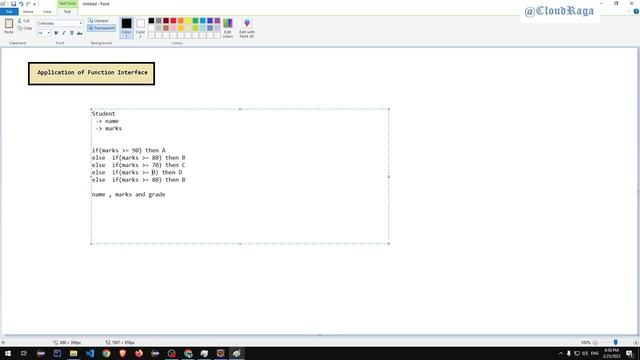Screen dimensions: 640x360
Task: Click the zoom in plus button
Action: click(x=636, y=342)
